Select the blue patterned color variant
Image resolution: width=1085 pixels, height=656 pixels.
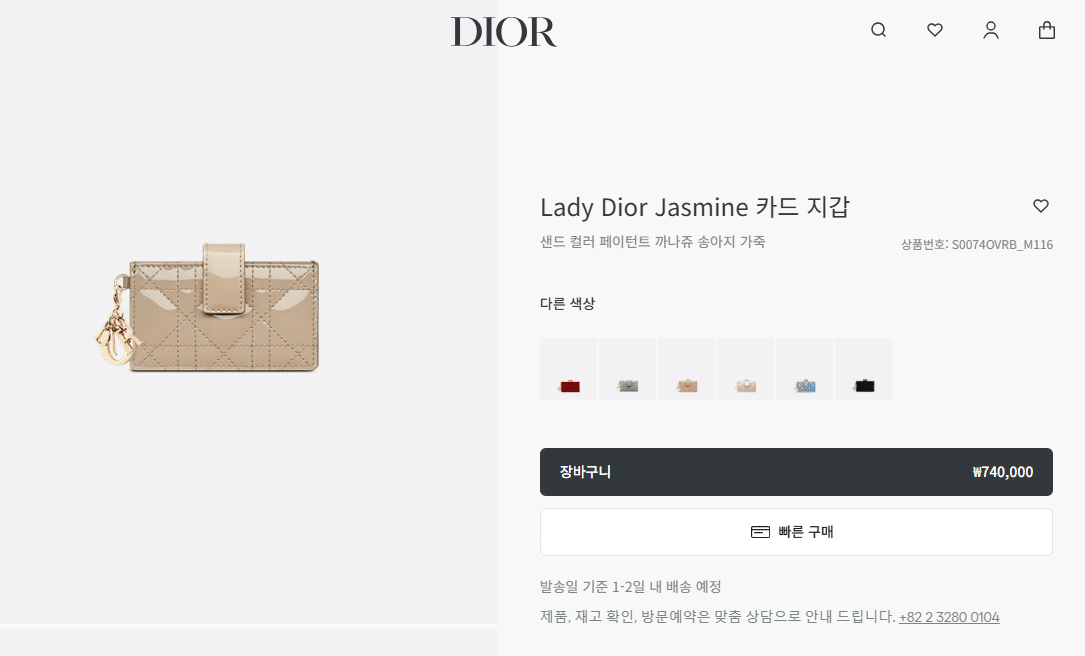pos(805,369)
